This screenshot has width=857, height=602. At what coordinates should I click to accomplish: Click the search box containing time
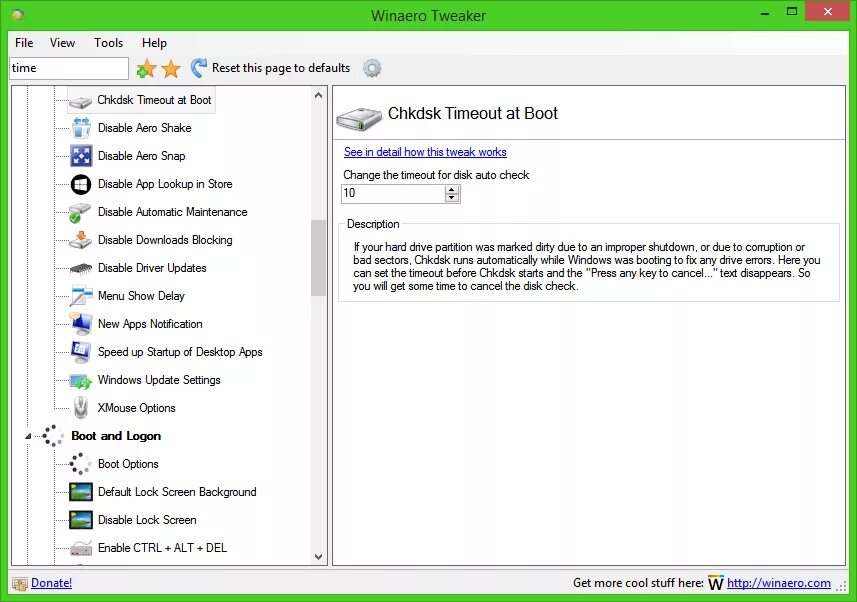point(69,68)
